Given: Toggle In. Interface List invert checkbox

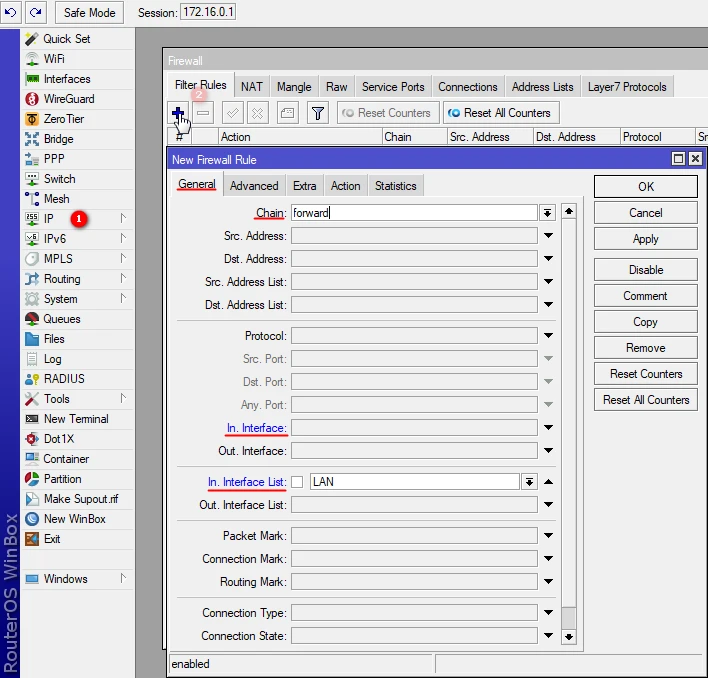Looking at the screenshot, I should [297, 482].
